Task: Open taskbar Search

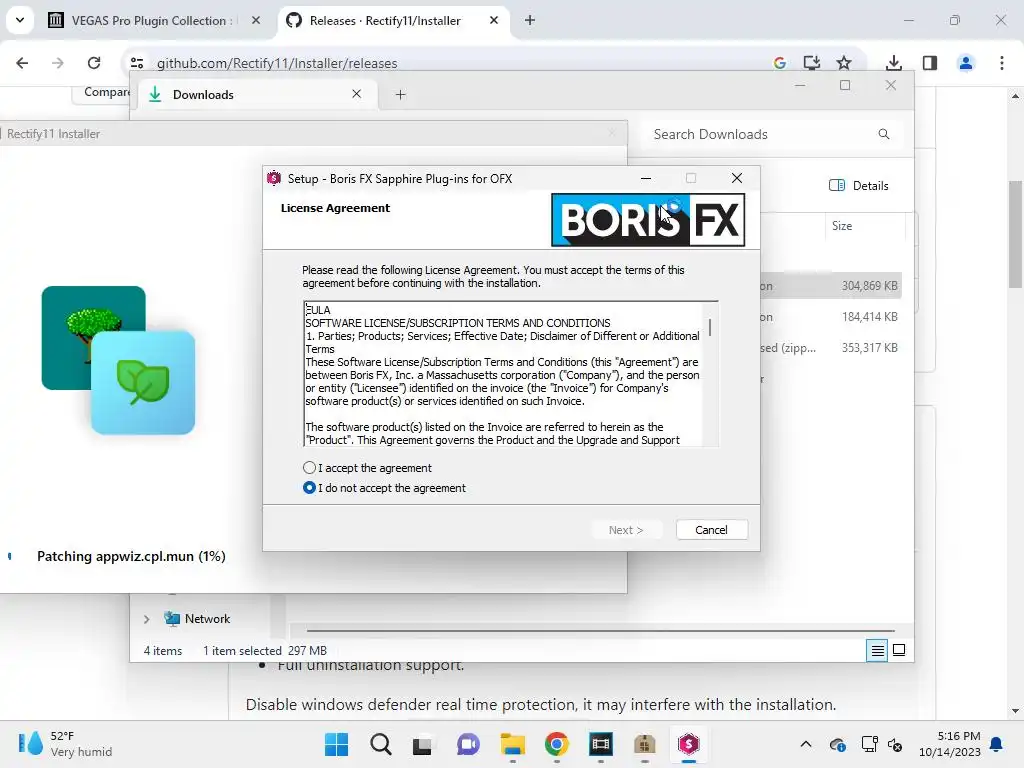Action: pos(381,744)
